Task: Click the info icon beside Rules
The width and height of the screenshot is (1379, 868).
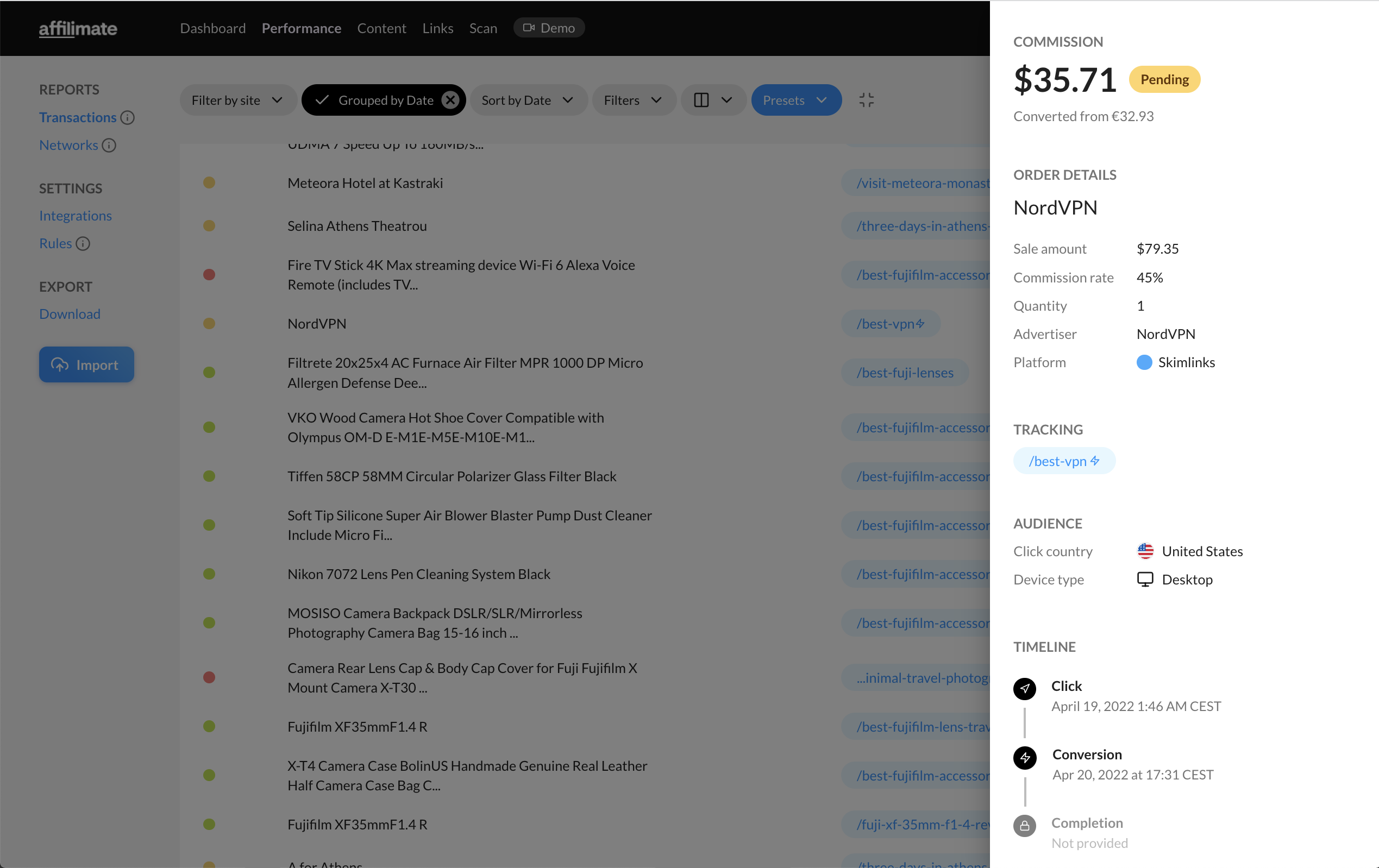Action: click(84, 243)
